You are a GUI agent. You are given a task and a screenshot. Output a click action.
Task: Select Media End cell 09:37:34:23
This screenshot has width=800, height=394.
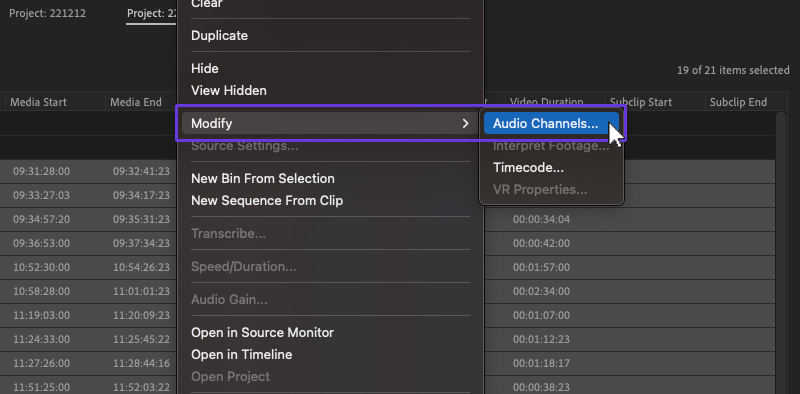tap(141, 243)
